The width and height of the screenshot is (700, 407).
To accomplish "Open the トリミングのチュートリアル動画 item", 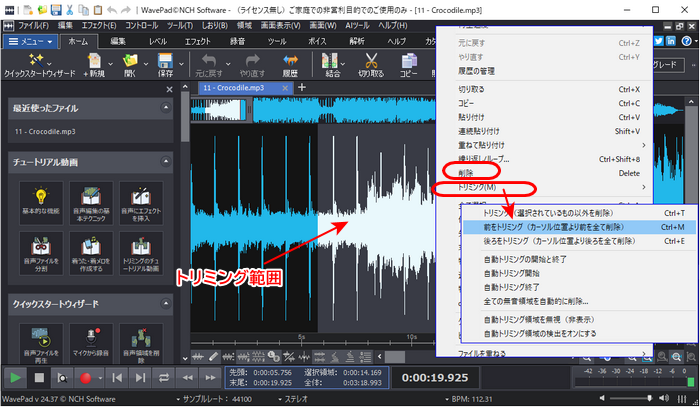I will (x=141, y=253).
